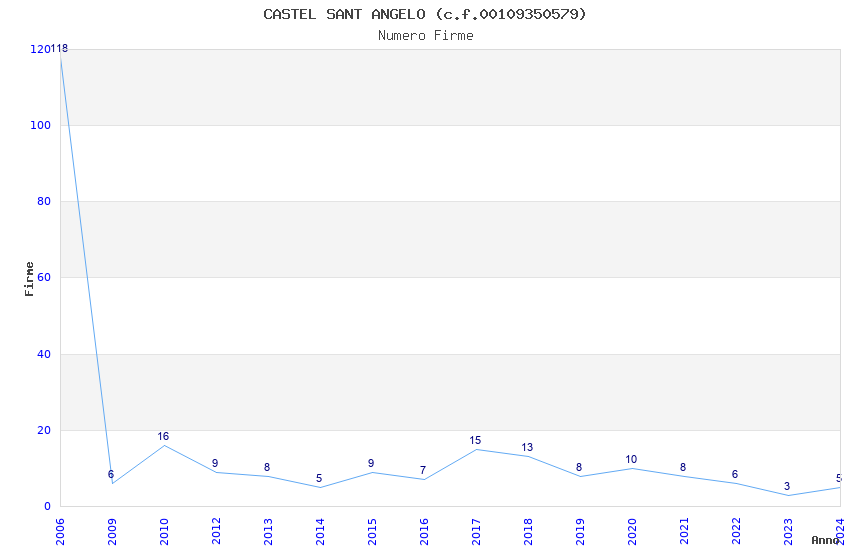Viewport: 850px width, 550px height.
Task: Click the x-axis year 2022
Action: (737, 531)
